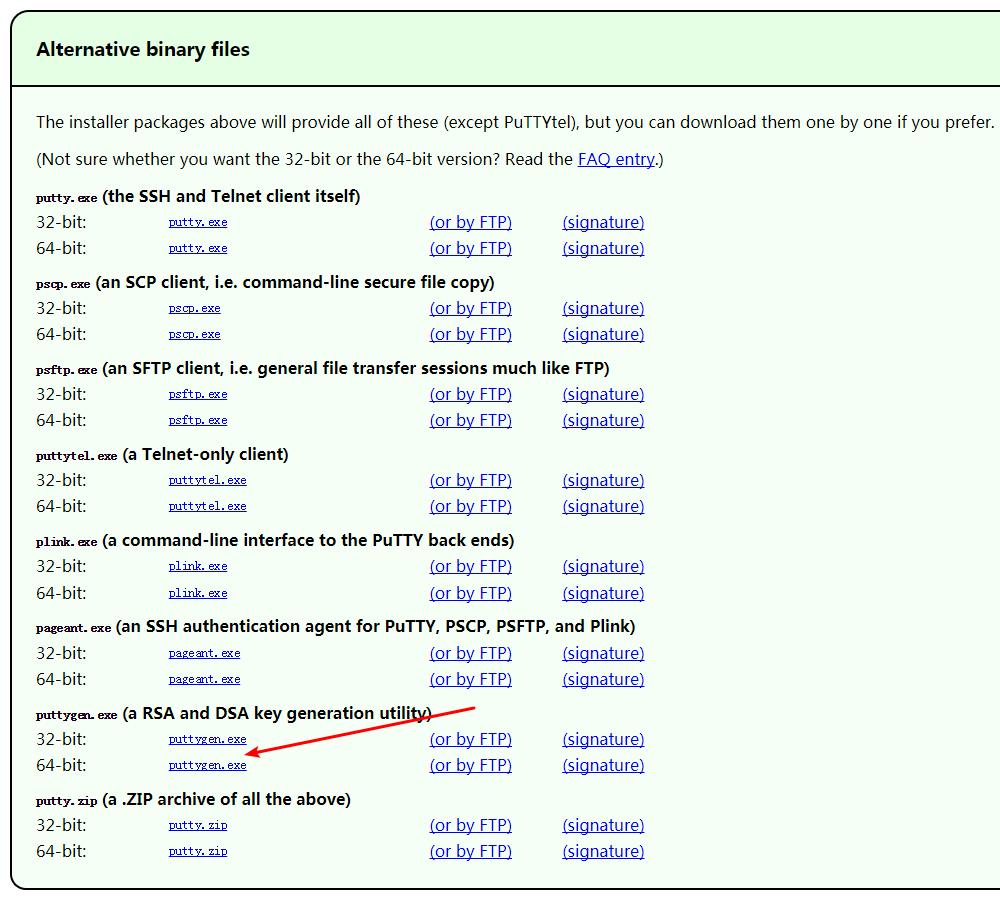Image resolution: width=1000 pixels, height=900 pixels.
Task: Open the FAQ entry link
Action: tap(616, 159)
